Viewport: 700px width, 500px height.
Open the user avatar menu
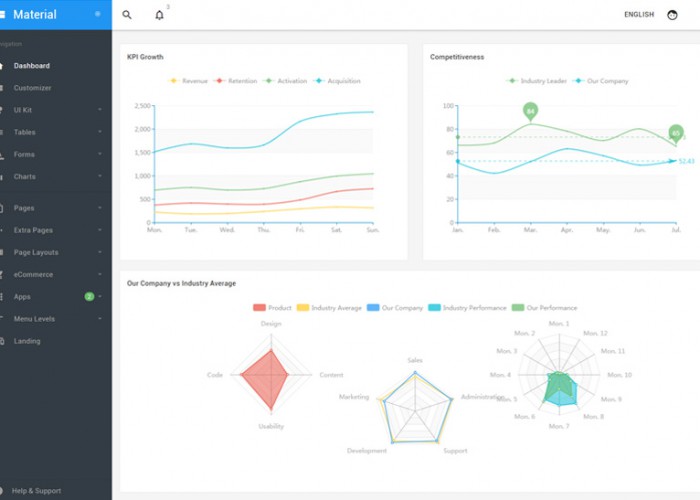click(x=672, y=15)
